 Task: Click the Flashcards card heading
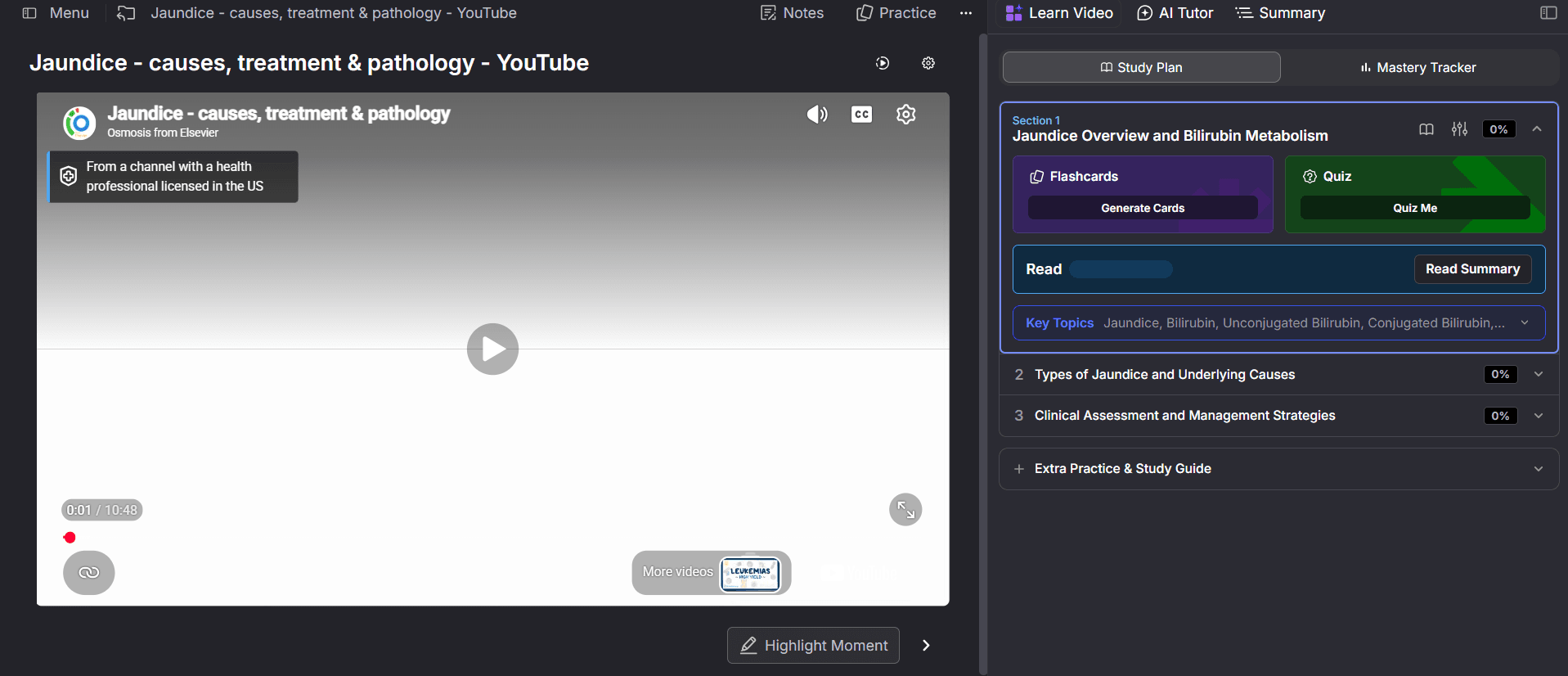1083,177
